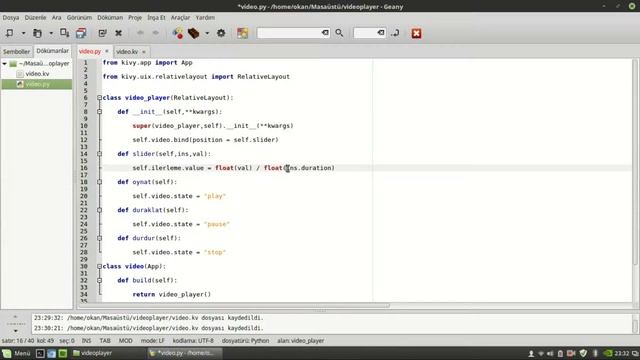640x360 pixels.
Task: Fold the __init__ method at line 8
Action: pyautogui.click(x=99, y=111)
